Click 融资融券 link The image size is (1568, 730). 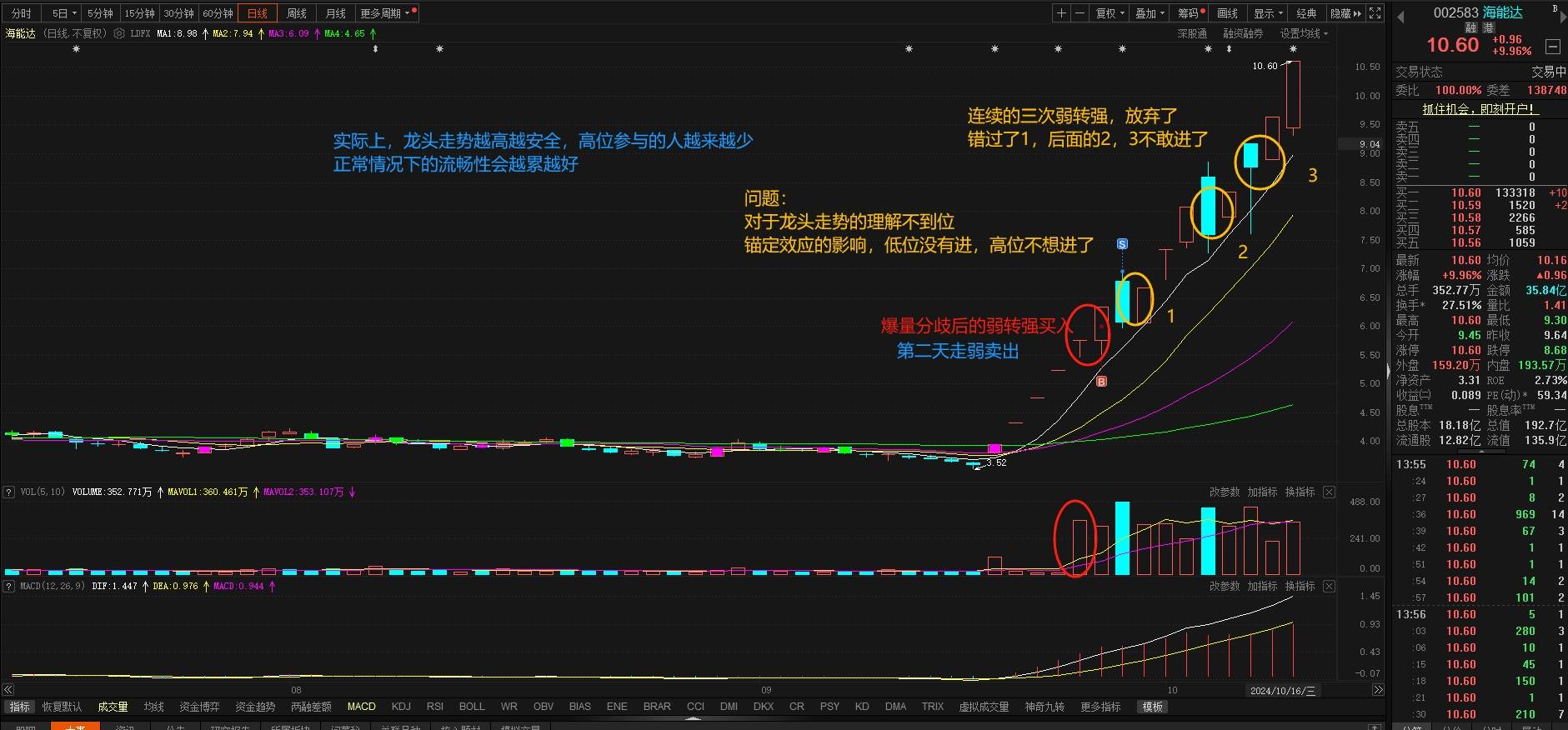coord(1243,33)
